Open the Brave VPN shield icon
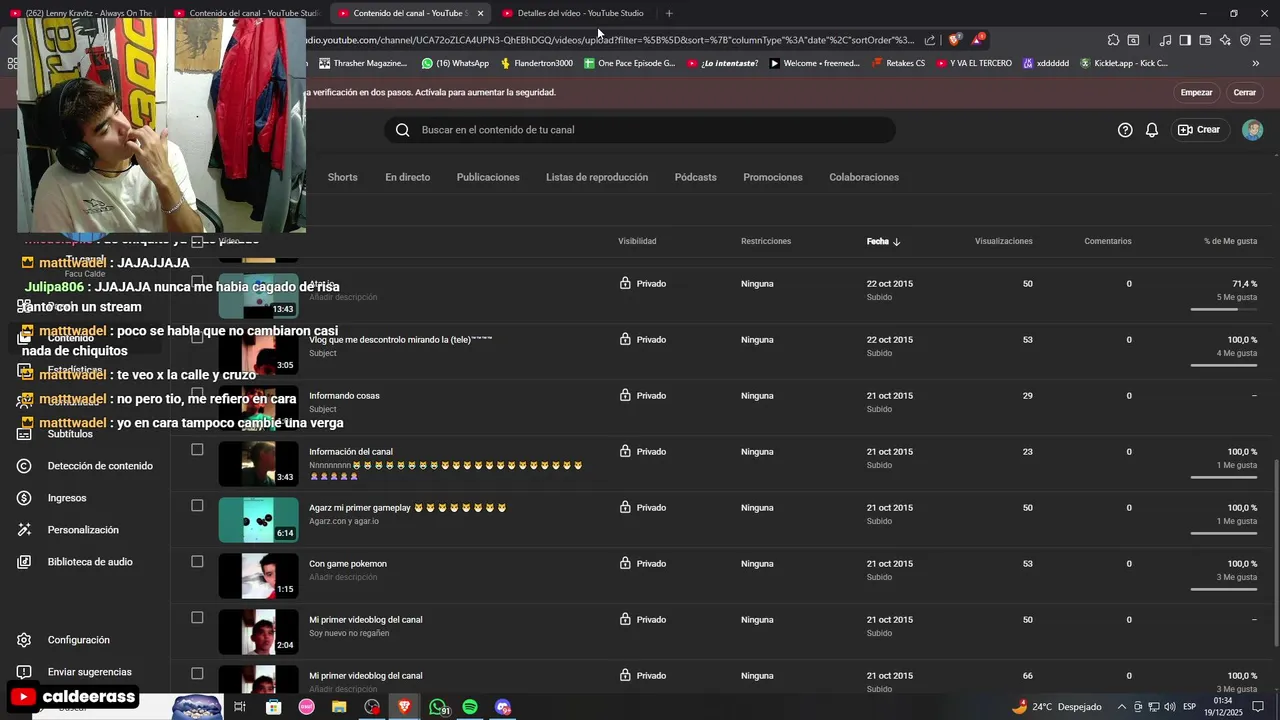Viewport: 1280px width, 720px height. (x=1245, y=40)
